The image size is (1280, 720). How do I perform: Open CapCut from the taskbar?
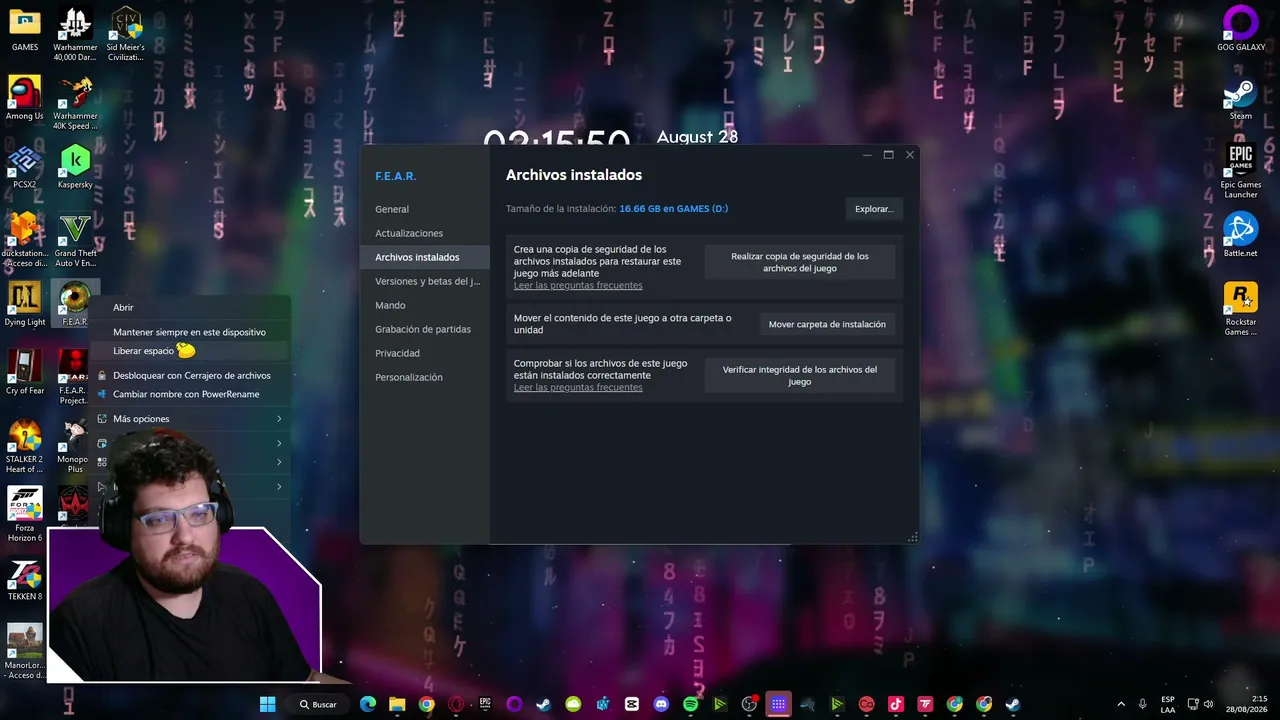[632, 704]
